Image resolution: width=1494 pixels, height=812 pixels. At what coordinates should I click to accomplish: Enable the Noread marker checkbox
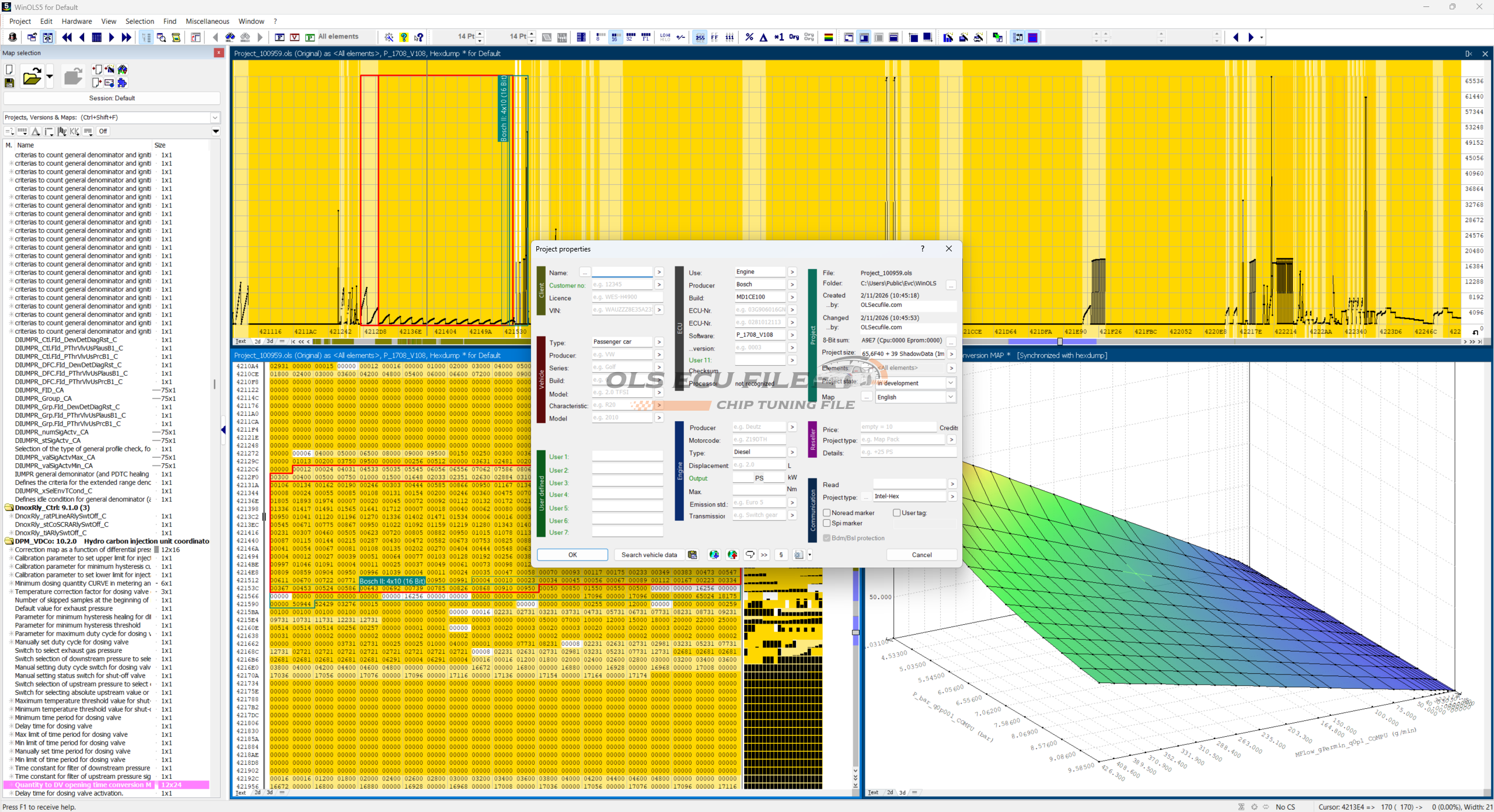[826, 513]
